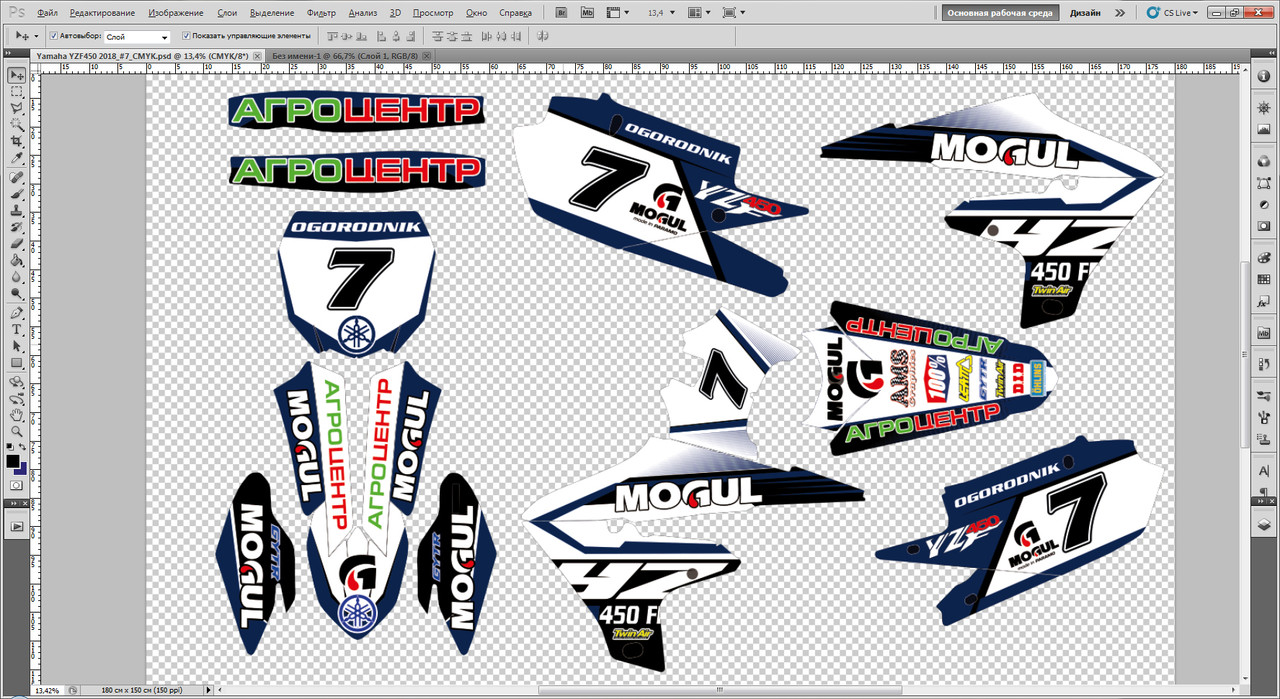Select Основная рабочая среда workspace
Screen dimensions: 1280x699
click(998, 13)
